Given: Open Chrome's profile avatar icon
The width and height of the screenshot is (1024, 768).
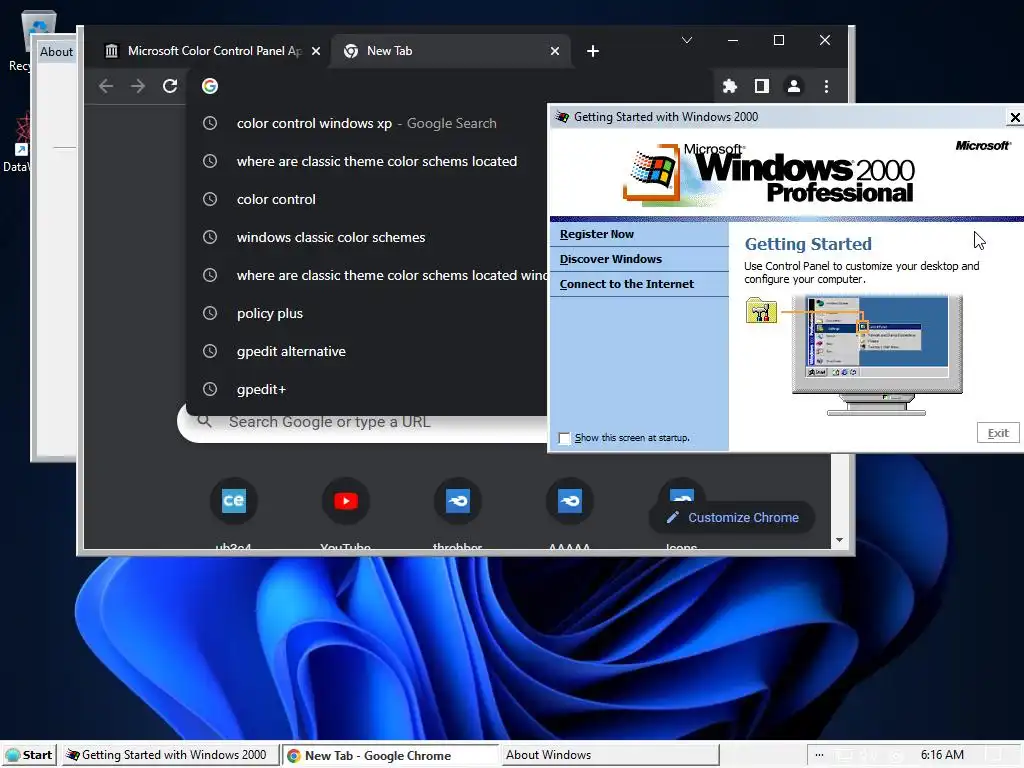Looking at the screenshot, I should pos(793,86).
